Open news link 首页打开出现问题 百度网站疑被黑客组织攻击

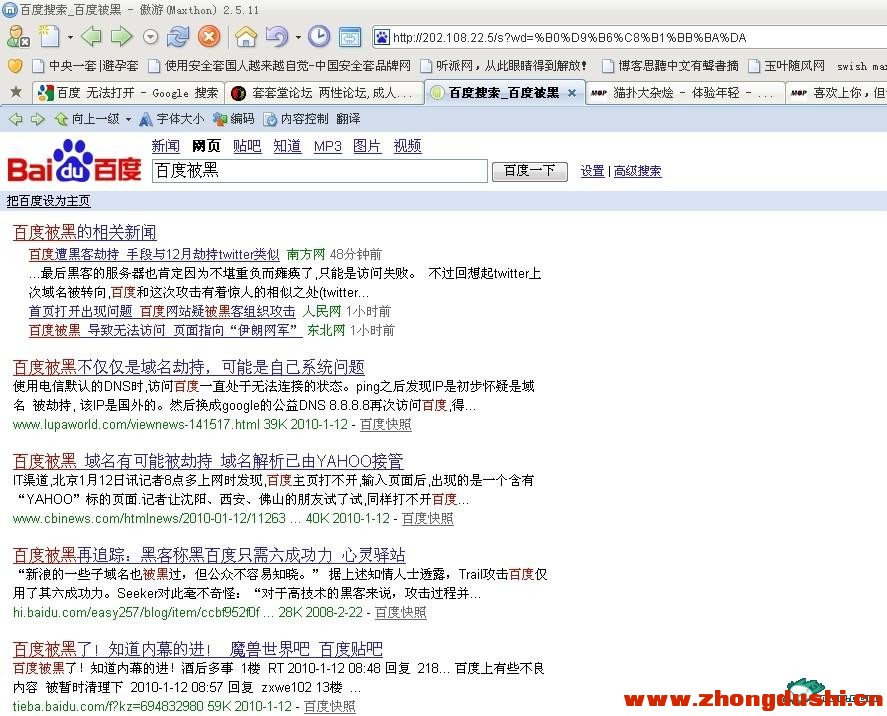(162, 311)
